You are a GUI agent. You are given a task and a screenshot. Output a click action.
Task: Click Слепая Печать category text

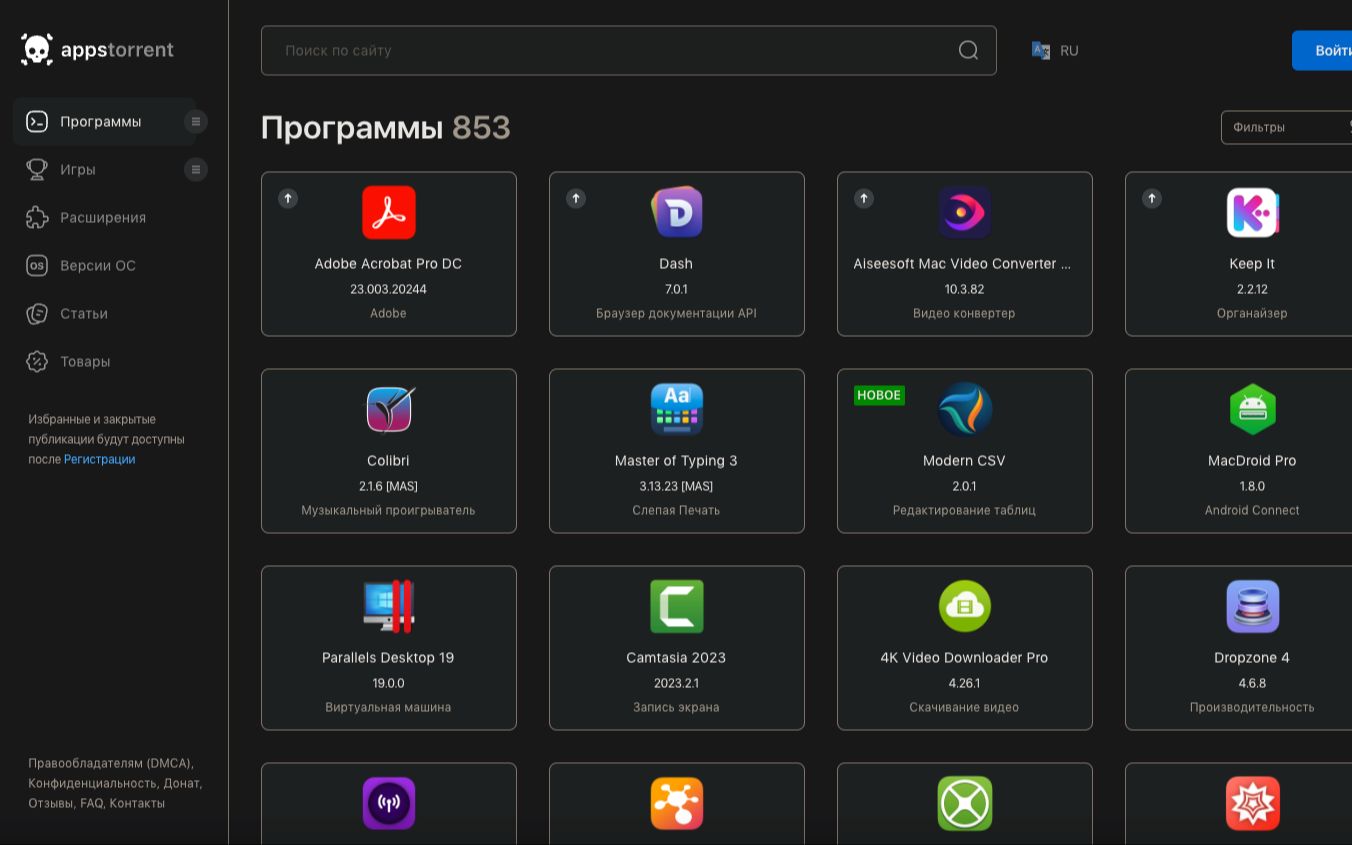pos(676,510)
